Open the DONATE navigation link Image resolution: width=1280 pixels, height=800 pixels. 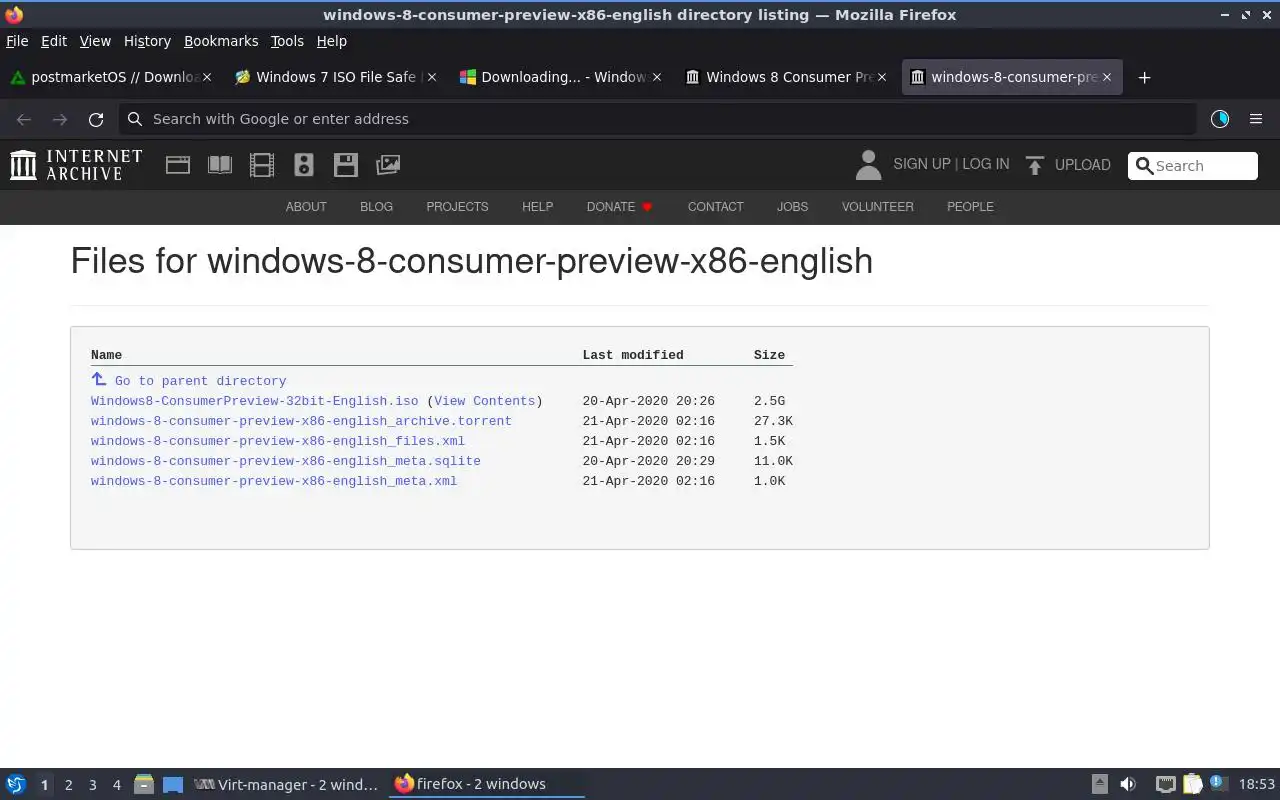point(620,207)
